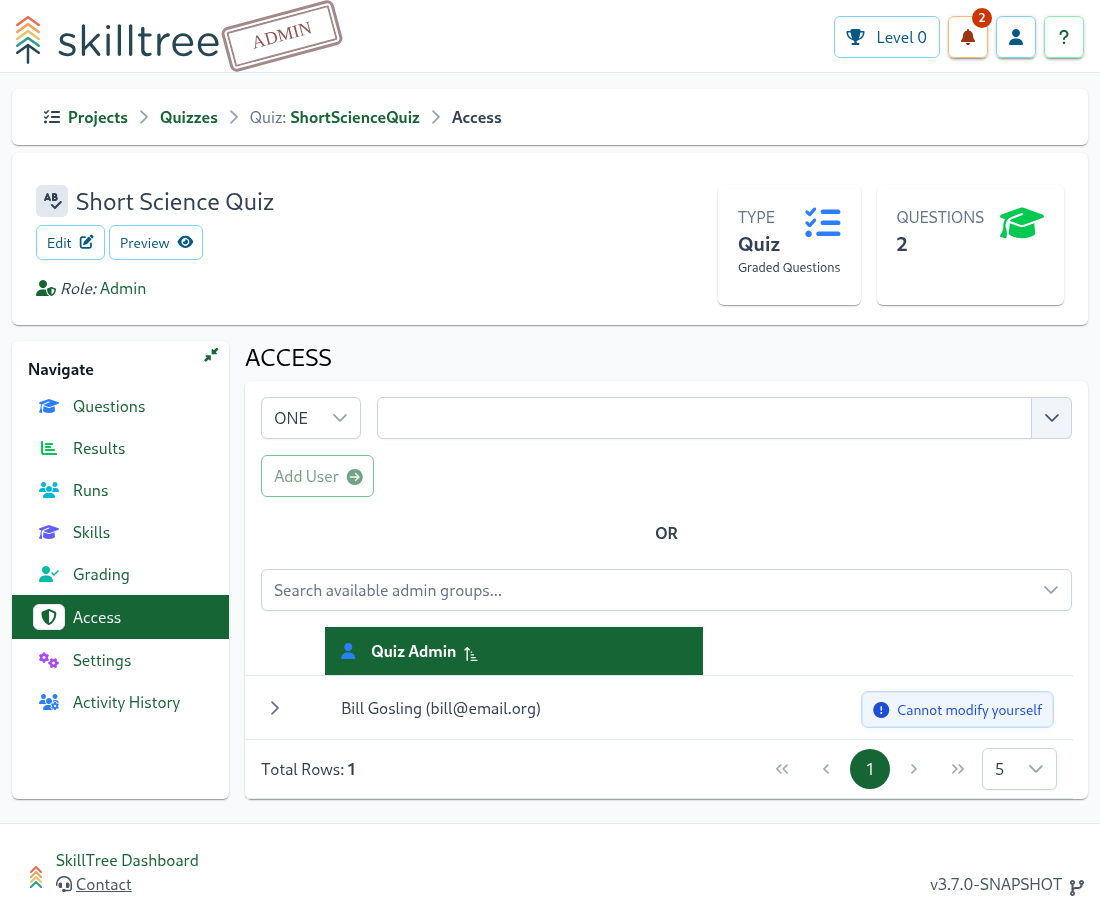The image size is (1100, 920).
Task: Open notifications bell icon
Action: pyautogui.click(x=968, y=37)
